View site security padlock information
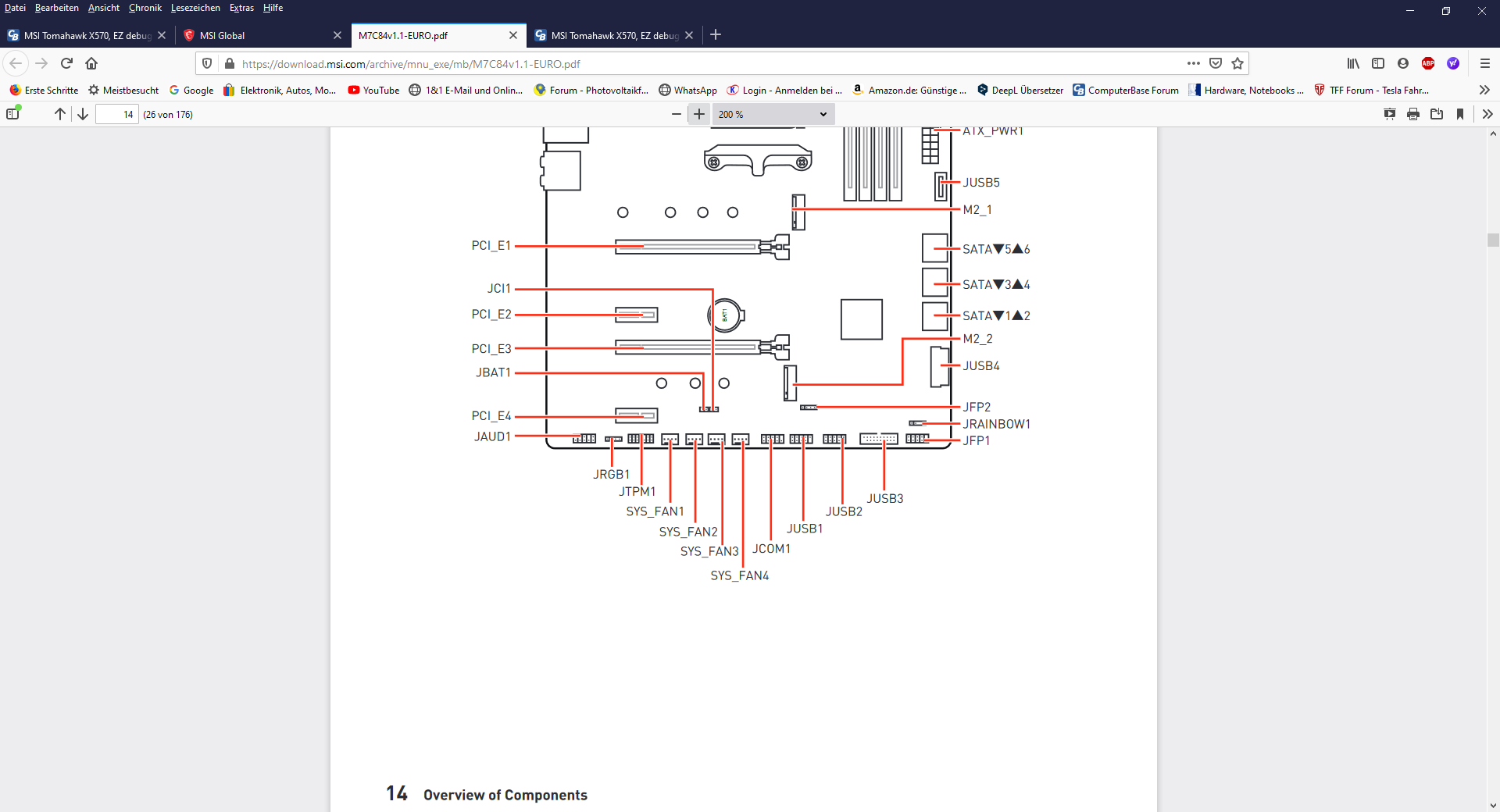1500x812 pixels. (229, 63)
